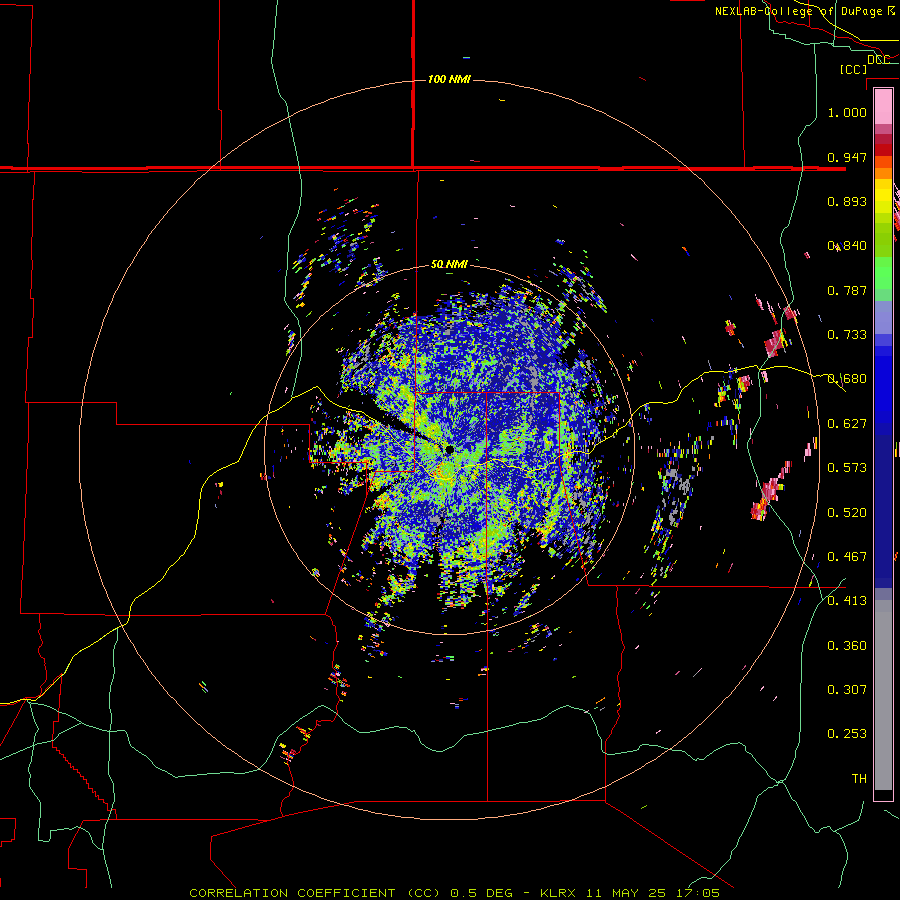Select the NEXLAB-College of DuPage header text
Image resolution: width=900 pixels, height=900 pixels.
click(x=798, y=11)
